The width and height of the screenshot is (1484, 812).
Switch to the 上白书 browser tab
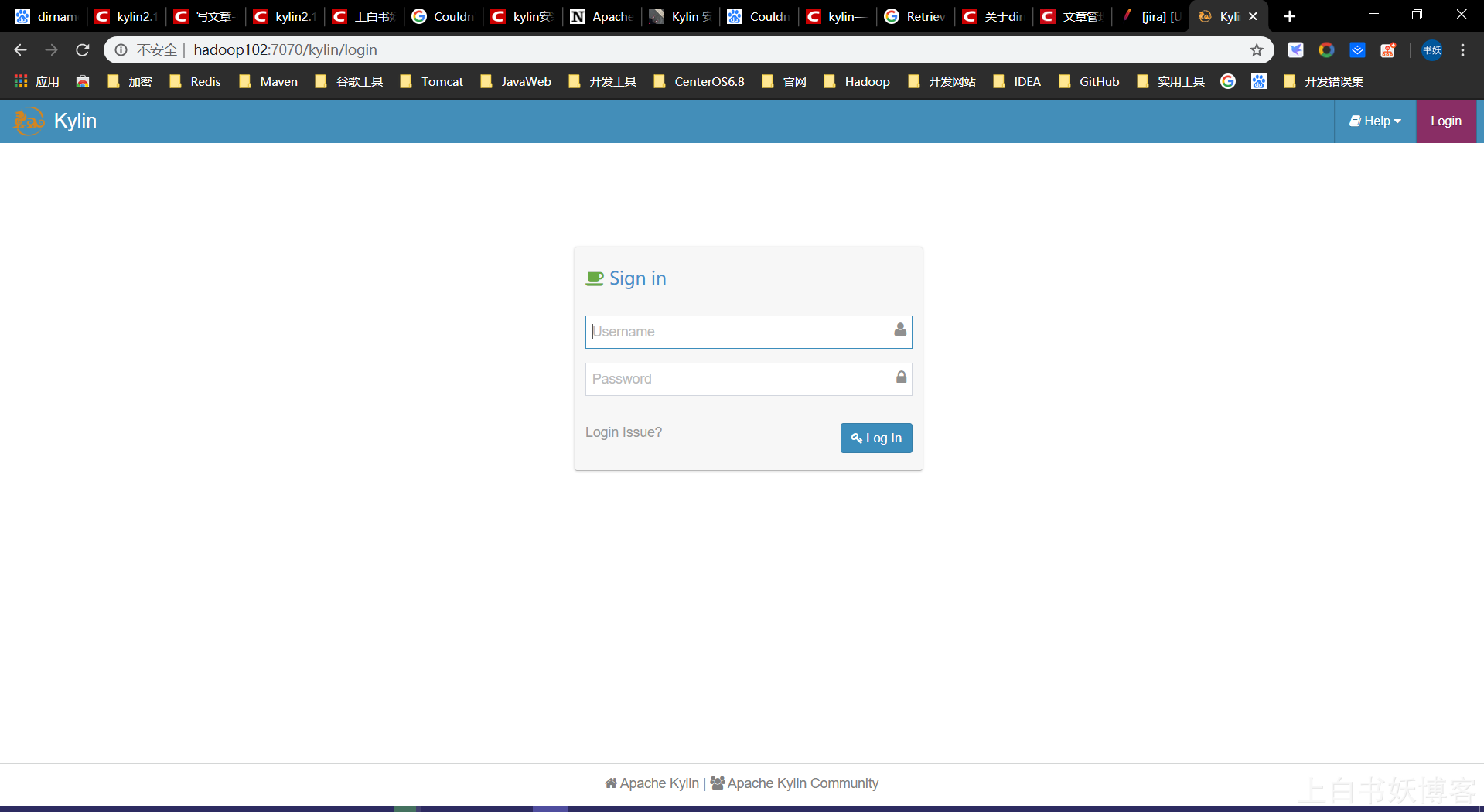coord(364,16)
